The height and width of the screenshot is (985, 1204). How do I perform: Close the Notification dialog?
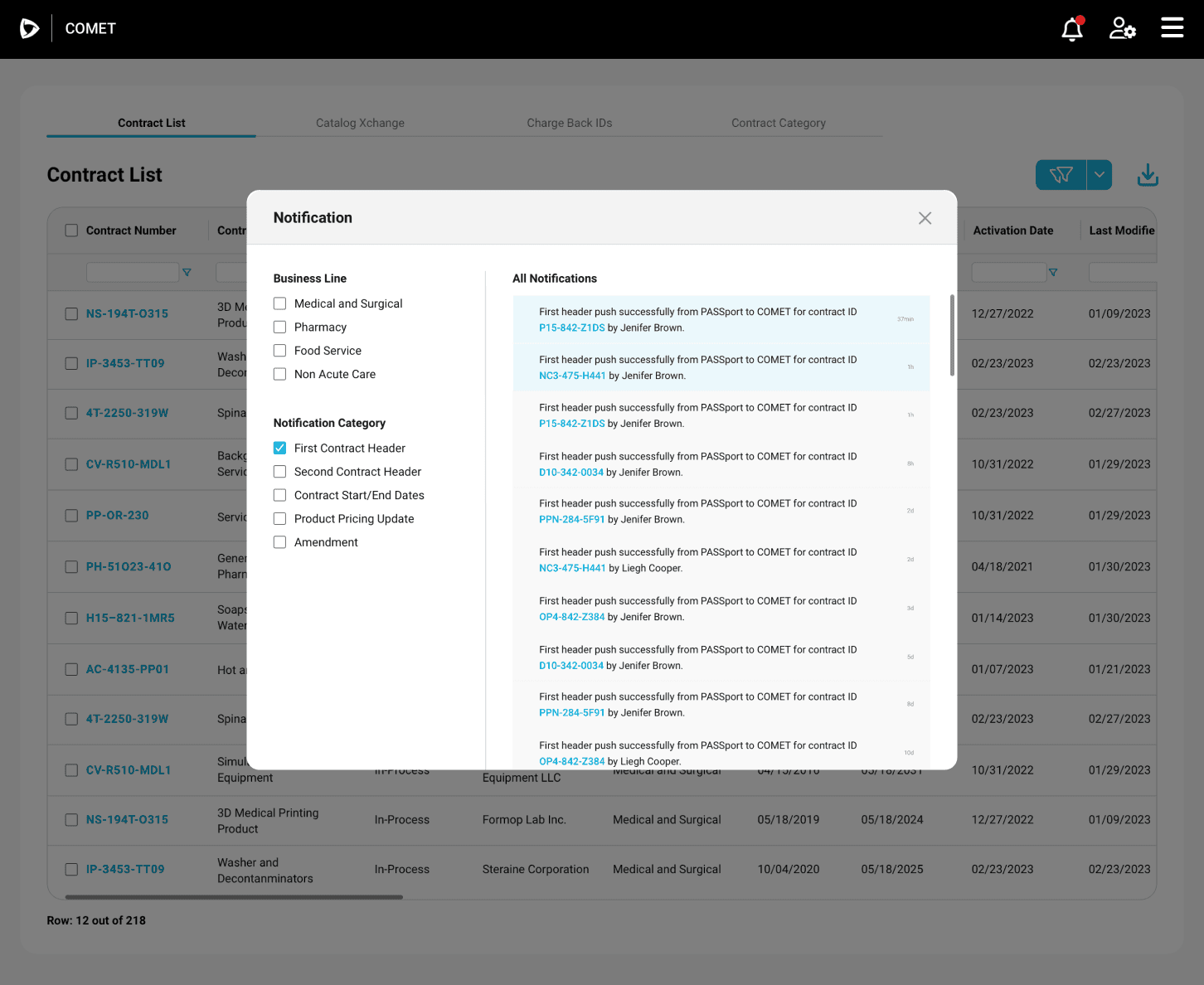coord(925,218)
